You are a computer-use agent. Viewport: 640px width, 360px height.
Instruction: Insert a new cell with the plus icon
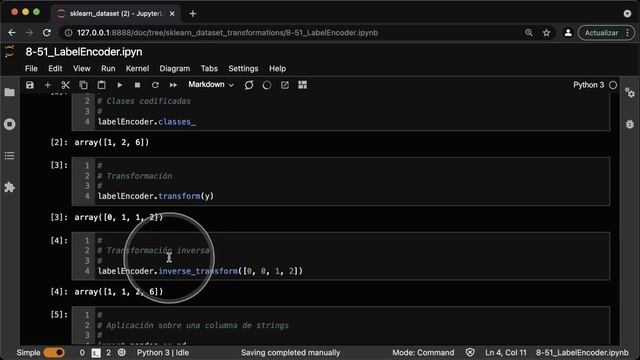tap(48, 85)
